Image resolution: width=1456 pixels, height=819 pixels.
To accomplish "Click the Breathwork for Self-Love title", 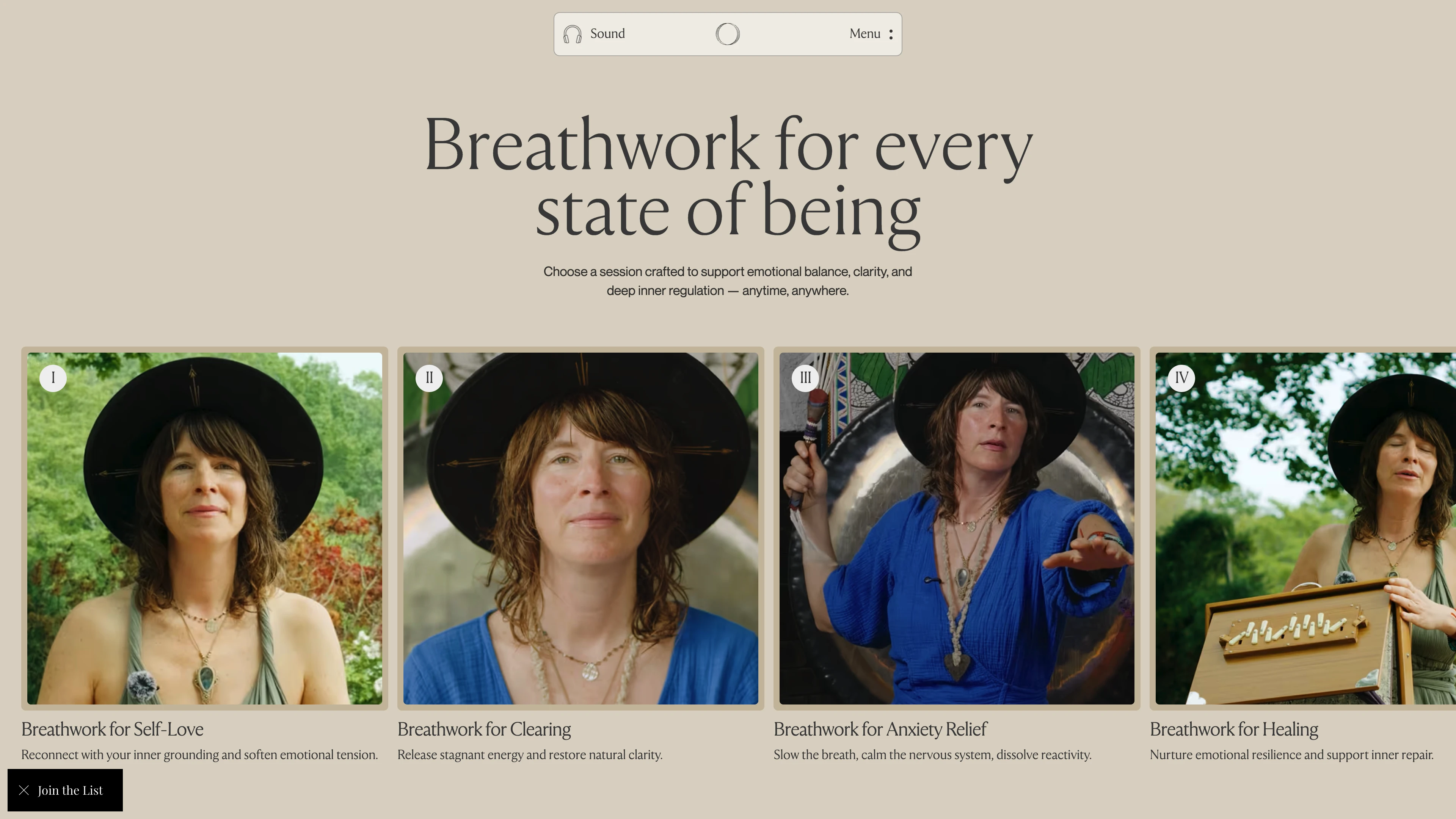I will point(113,729).
